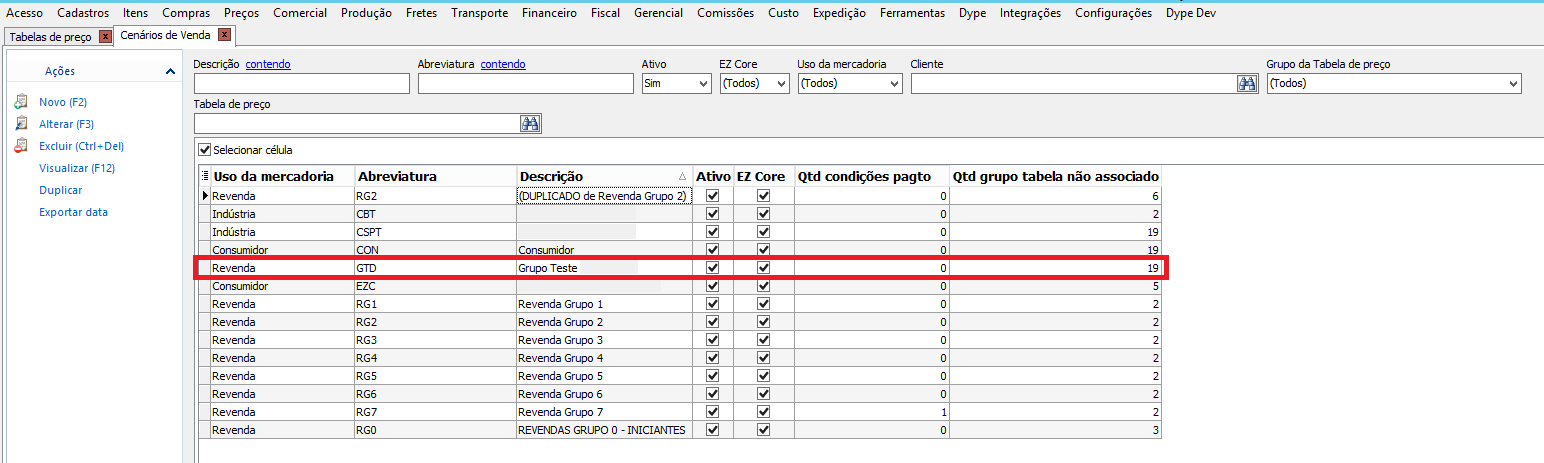Toggle EZ Core checkbox in EZC row
1544x463 pixels.
[x=764, y=286]
